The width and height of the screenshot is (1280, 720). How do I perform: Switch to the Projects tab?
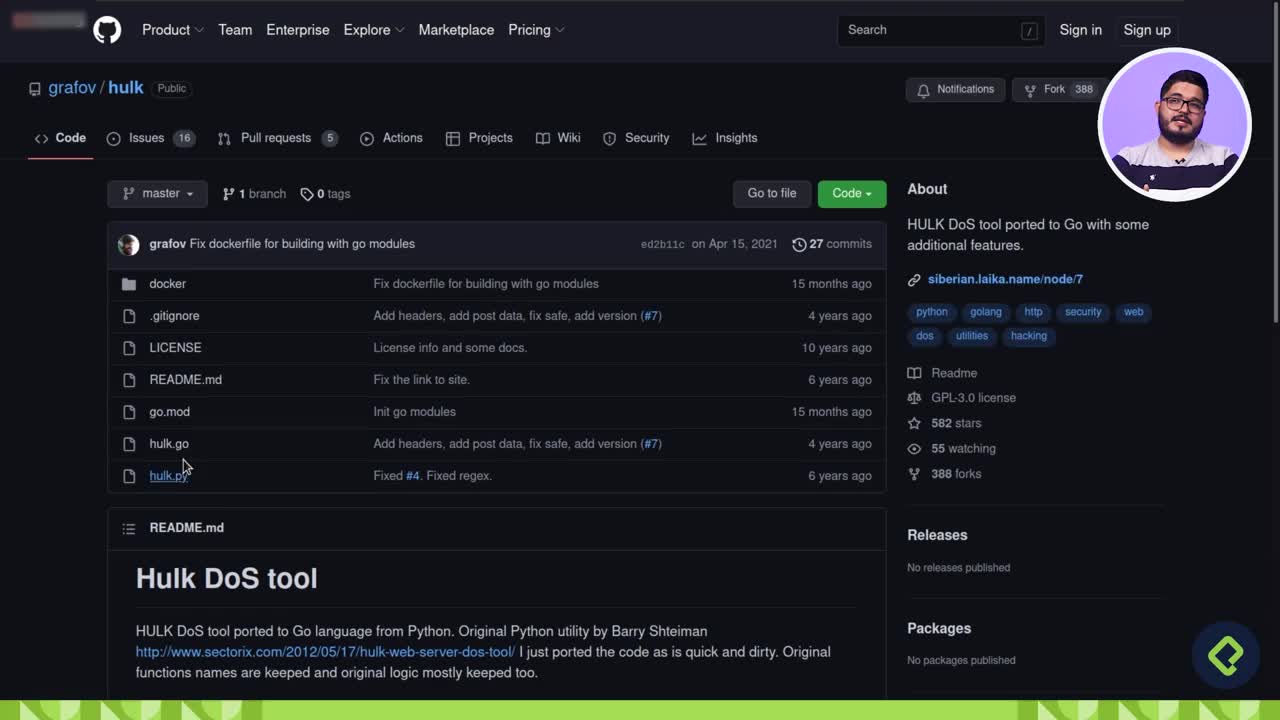479,138
